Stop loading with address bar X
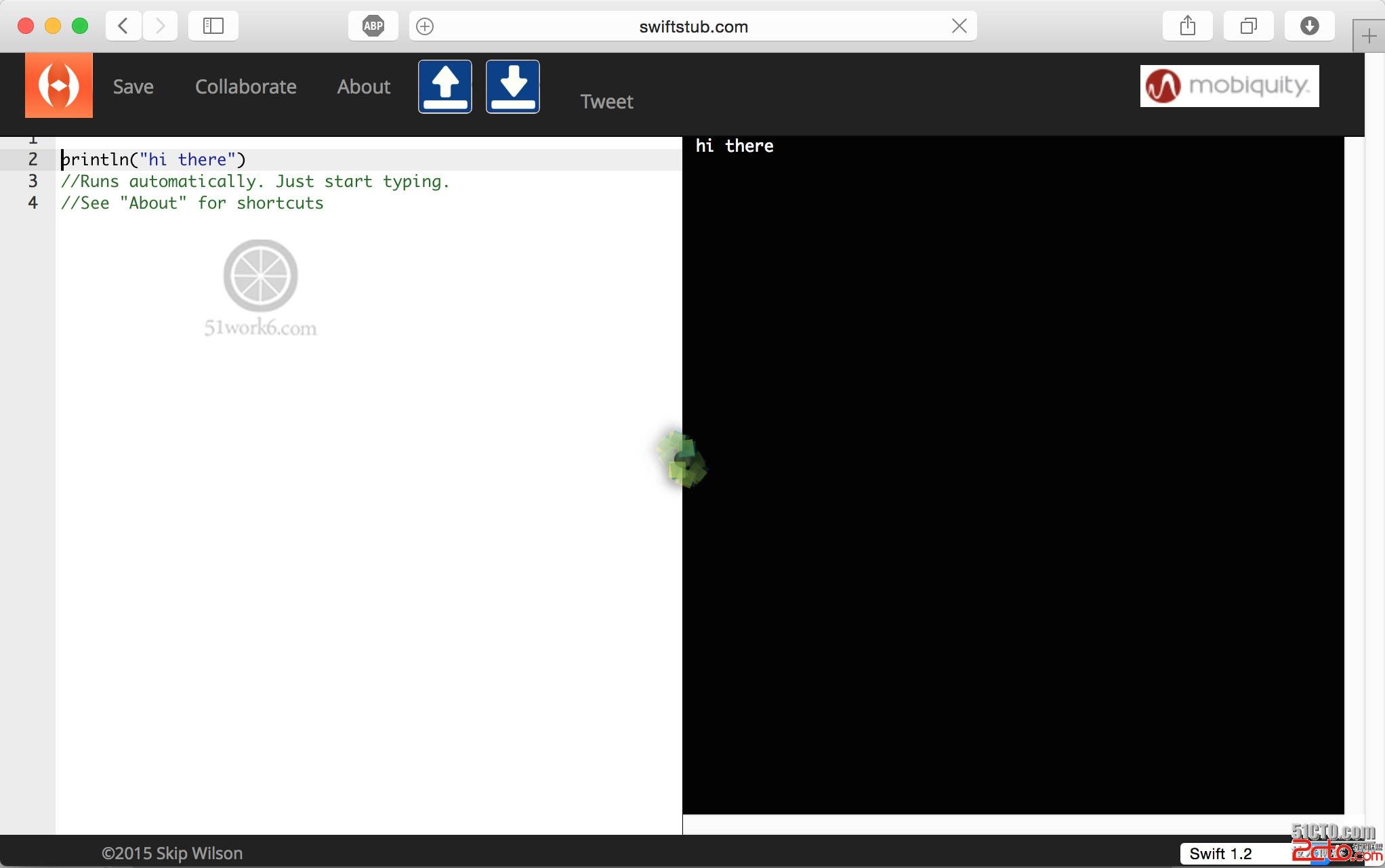Image resolution: width=1385 pixels, height=868 pixels. (x=959, y=26)
